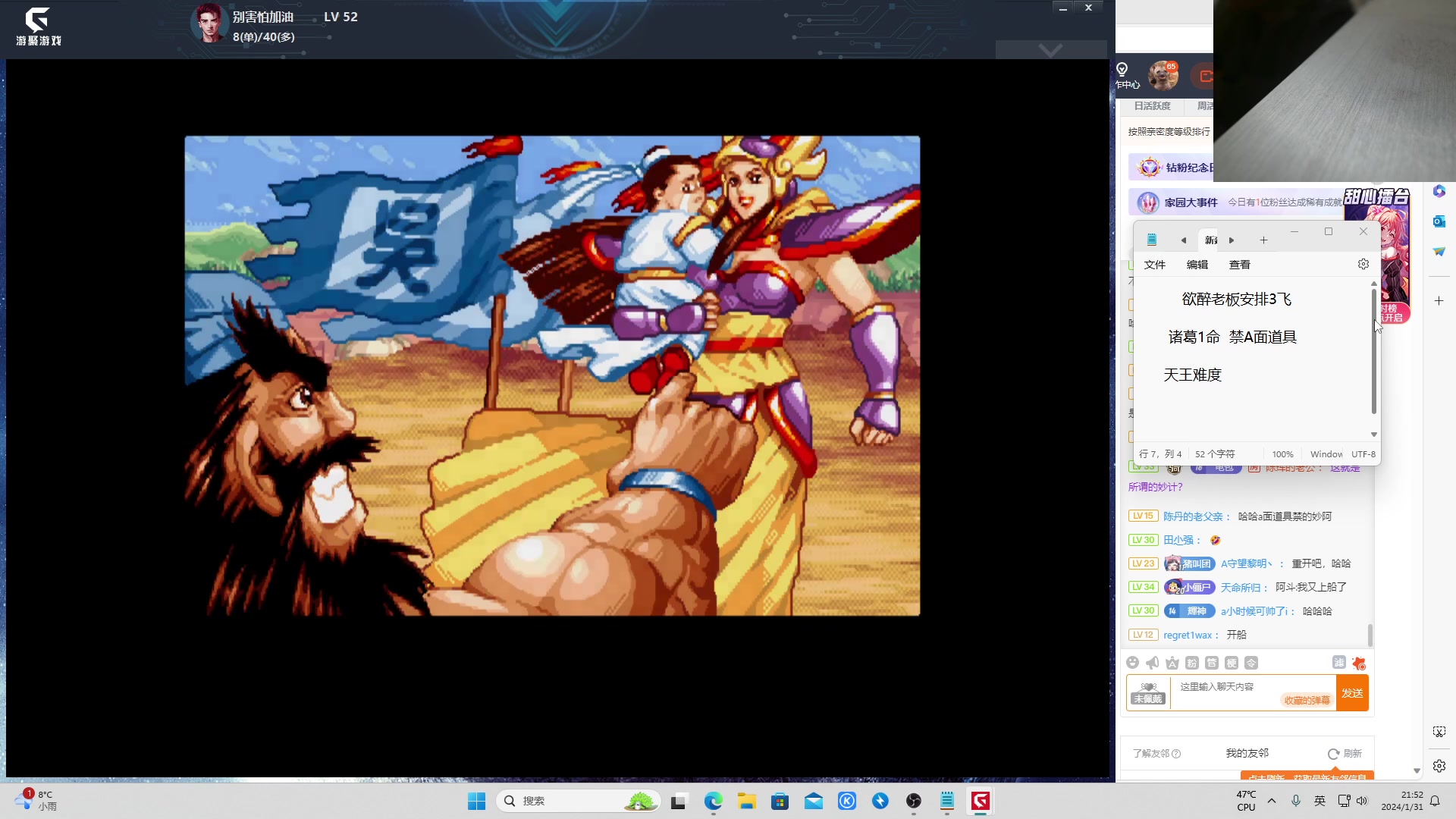
Task: Click the taskbar search box
Action: tap(578, 801)
